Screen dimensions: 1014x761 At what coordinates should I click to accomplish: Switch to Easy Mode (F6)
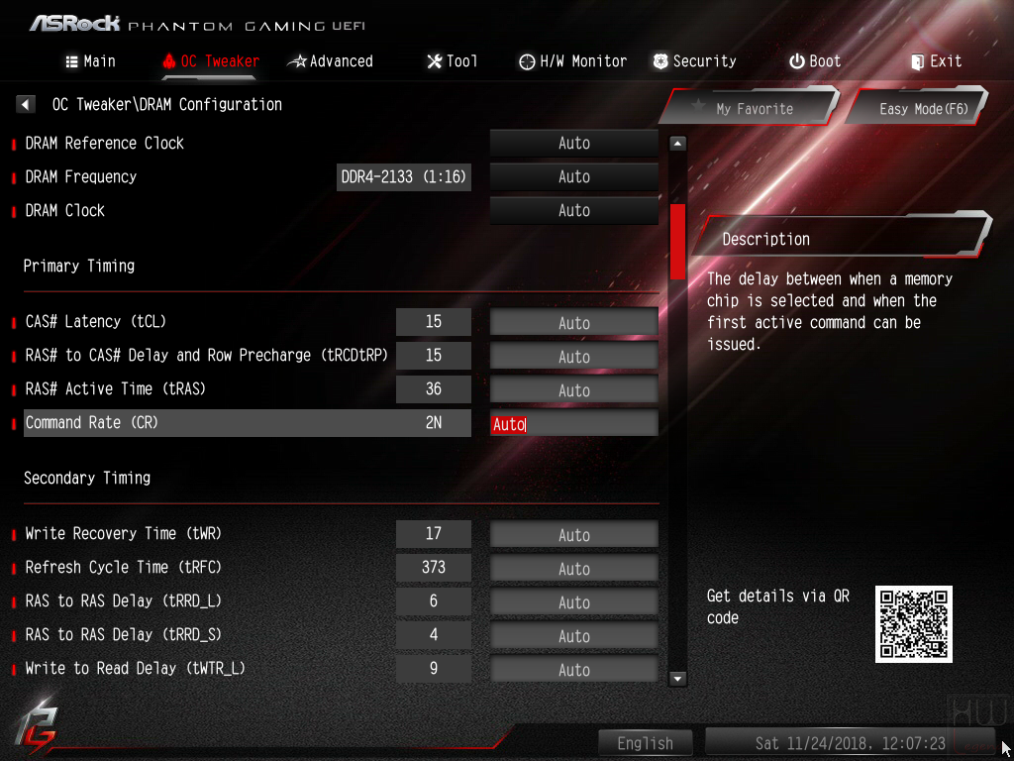click(x=918, y=108)
